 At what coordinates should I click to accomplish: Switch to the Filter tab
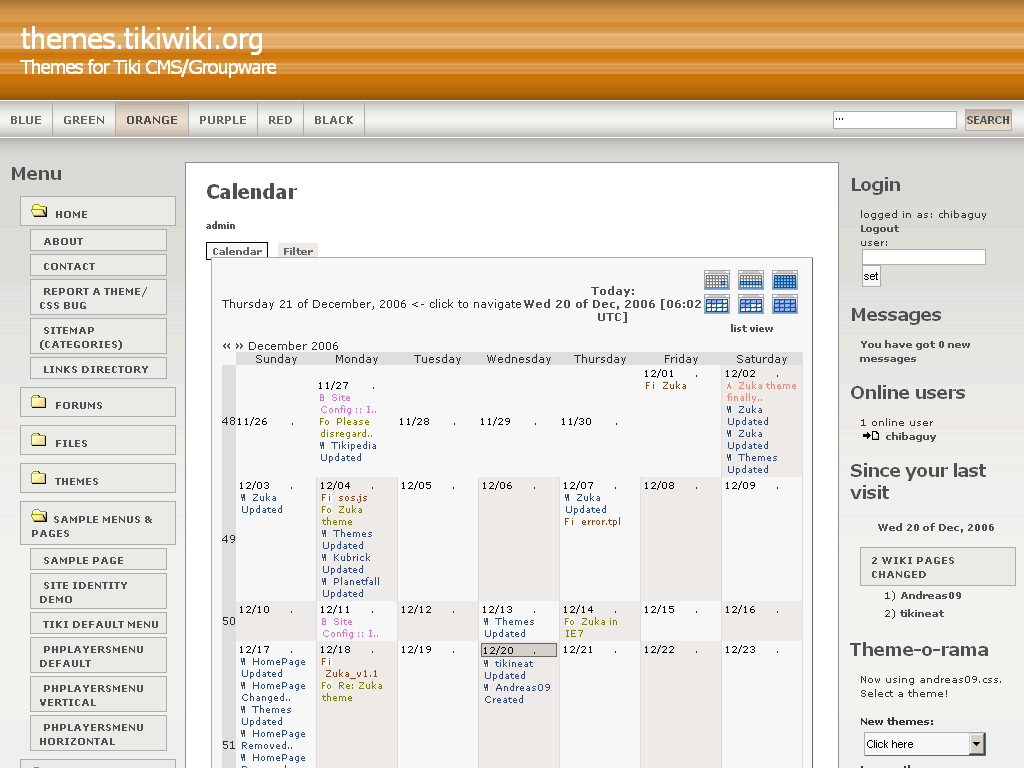(x=298, y=251)
